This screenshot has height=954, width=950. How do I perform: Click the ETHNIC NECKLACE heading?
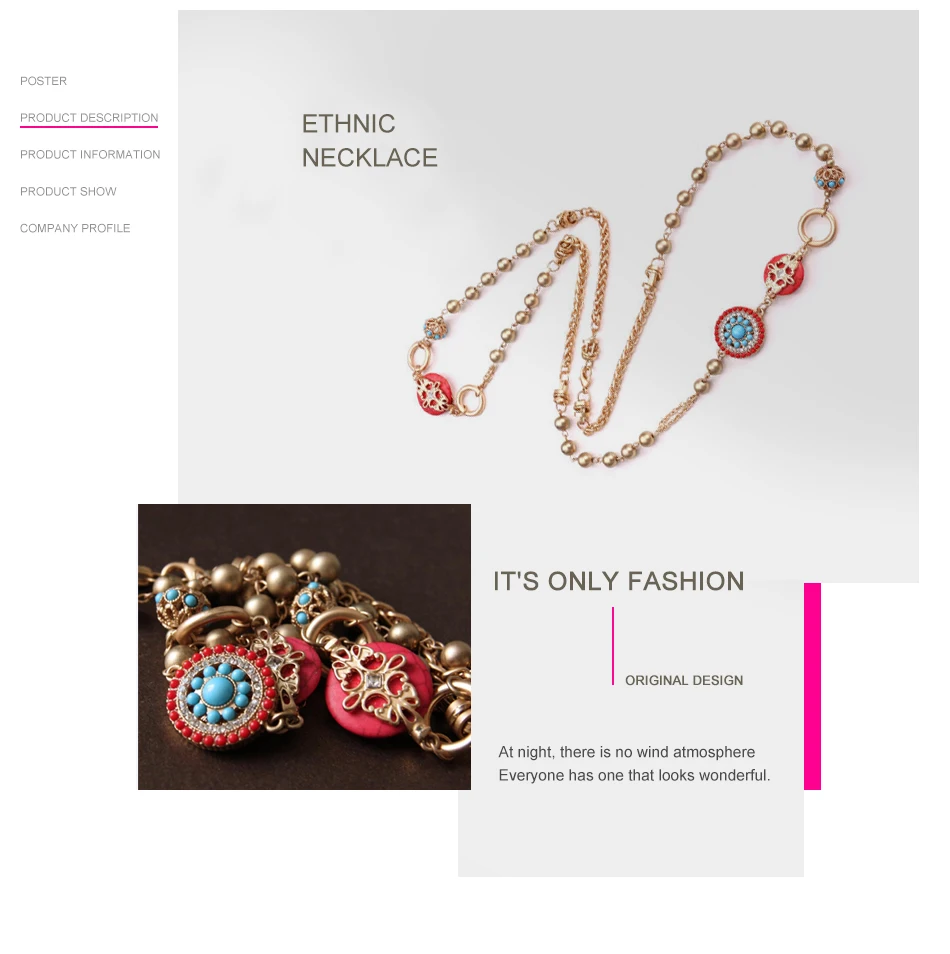point(369,141)
